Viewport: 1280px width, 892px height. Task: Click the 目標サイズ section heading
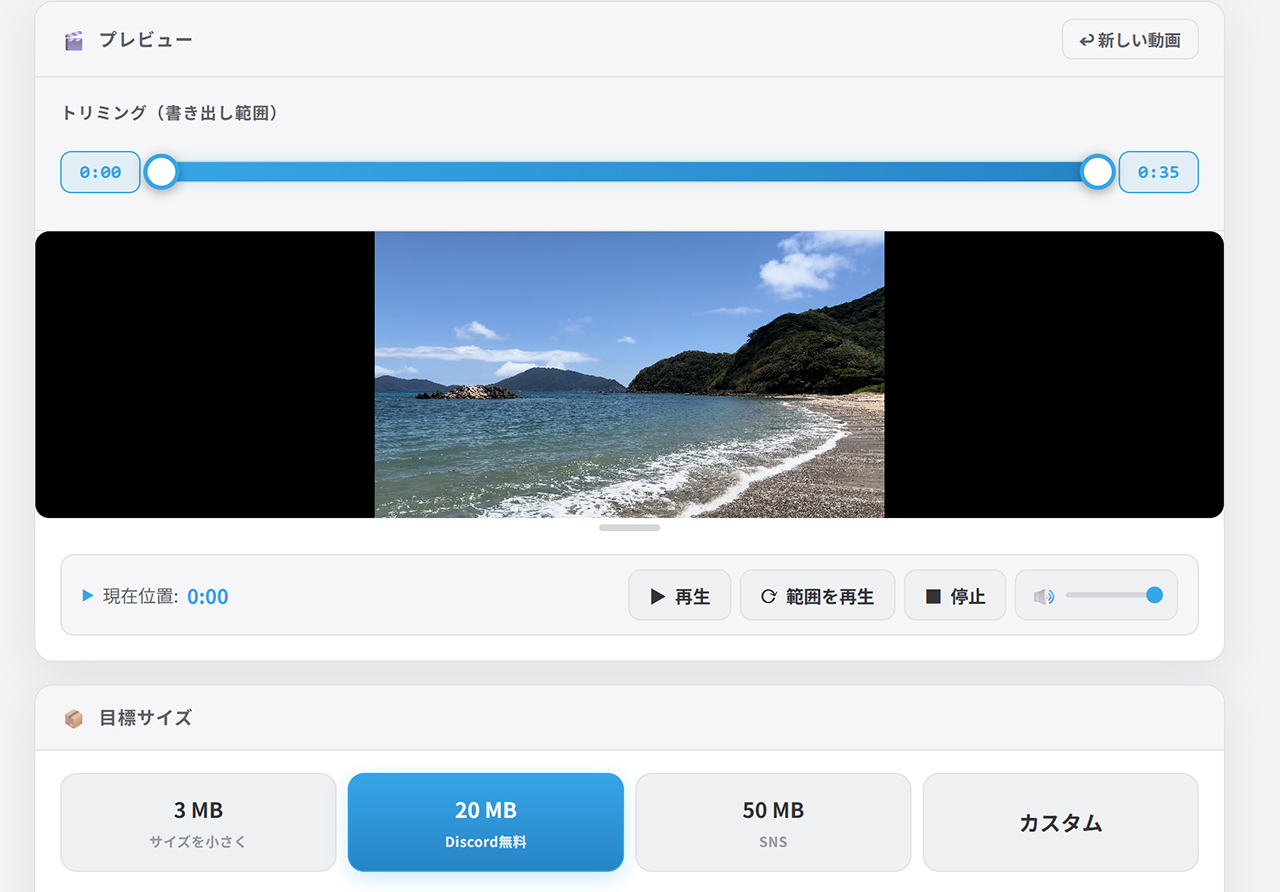coord(145,718)
